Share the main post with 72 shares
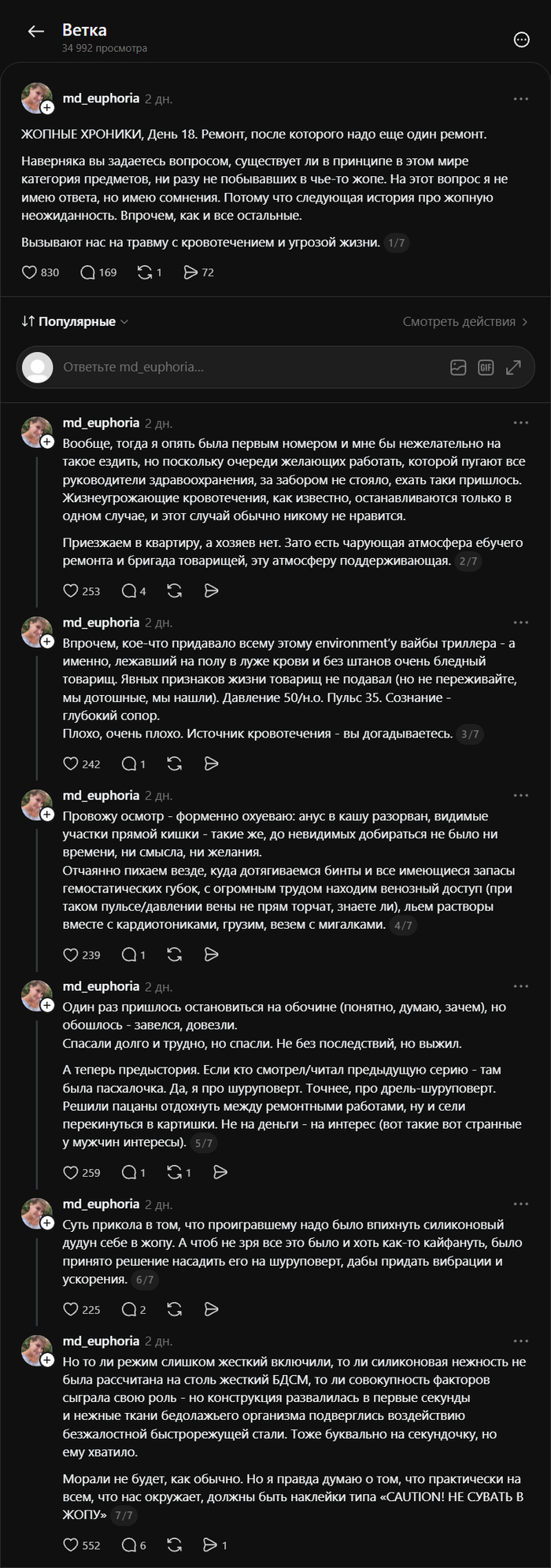Viewport: 551px width, 1568px height. click(198, 272)
